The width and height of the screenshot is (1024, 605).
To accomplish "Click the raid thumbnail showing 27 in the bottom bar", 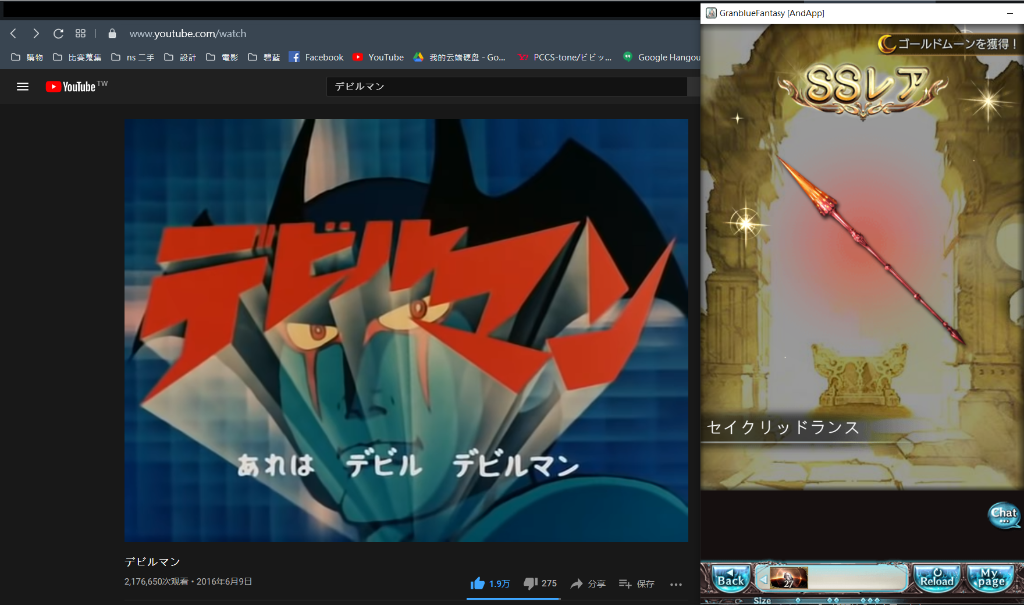I will 788,578.
